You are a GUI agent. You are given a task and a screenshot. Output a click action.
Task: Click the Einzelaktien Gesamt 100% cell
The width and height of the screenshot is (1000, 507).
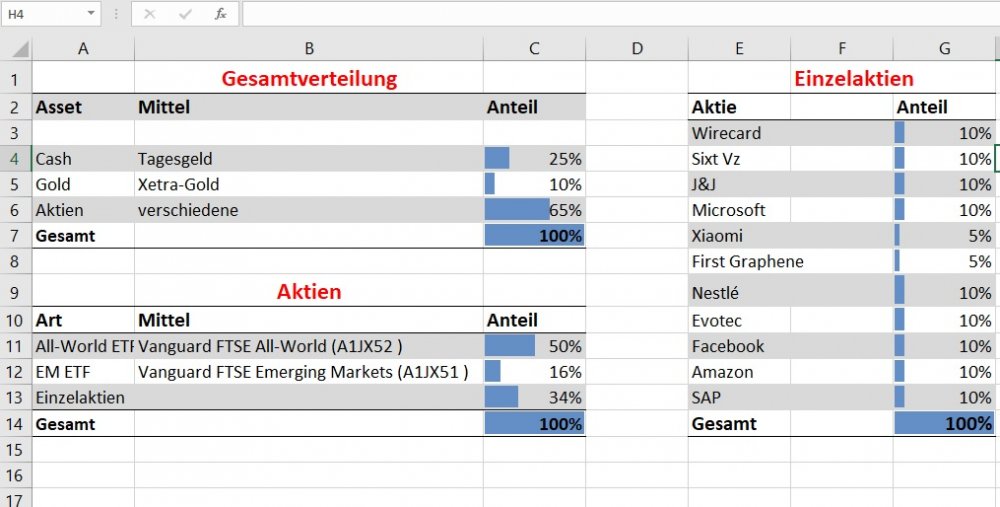(x=944, y=424)
